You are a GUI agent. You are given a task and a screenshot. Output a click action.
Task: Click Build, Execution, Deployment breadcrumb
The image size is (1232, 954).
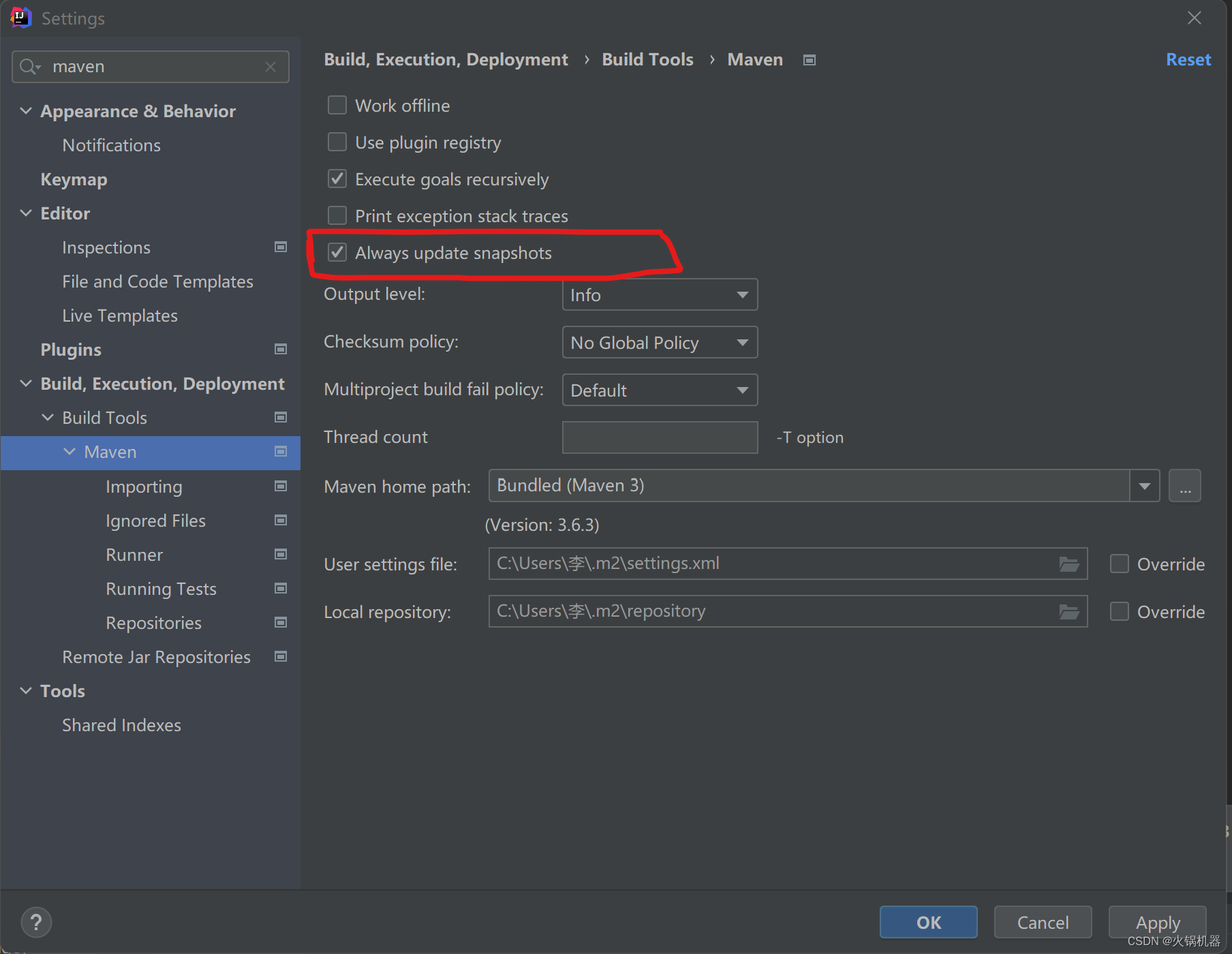point(446,60)
